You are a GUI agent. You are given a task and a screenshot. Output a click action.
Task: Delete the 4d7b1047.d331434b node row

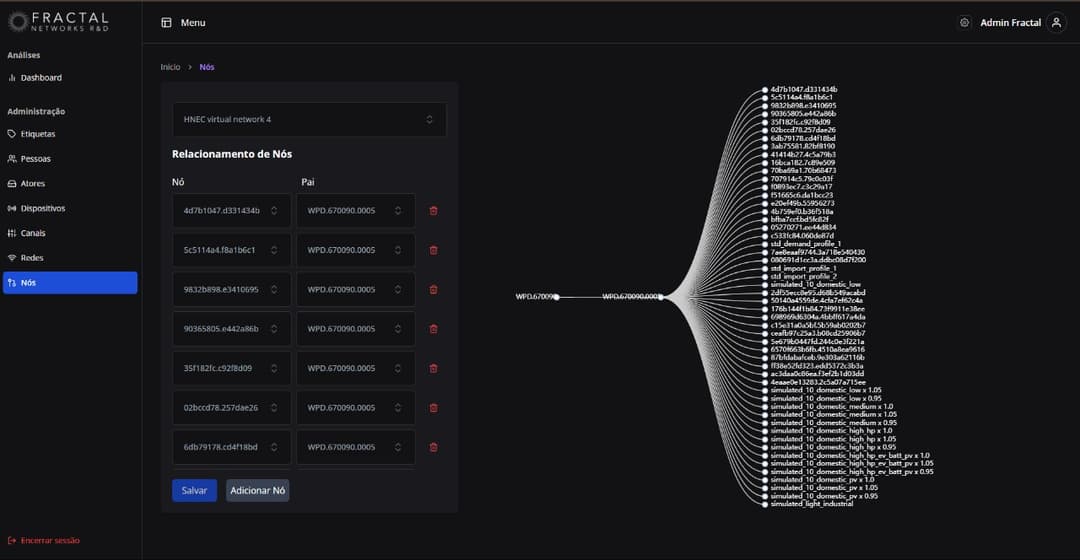[x=433, y=211]
